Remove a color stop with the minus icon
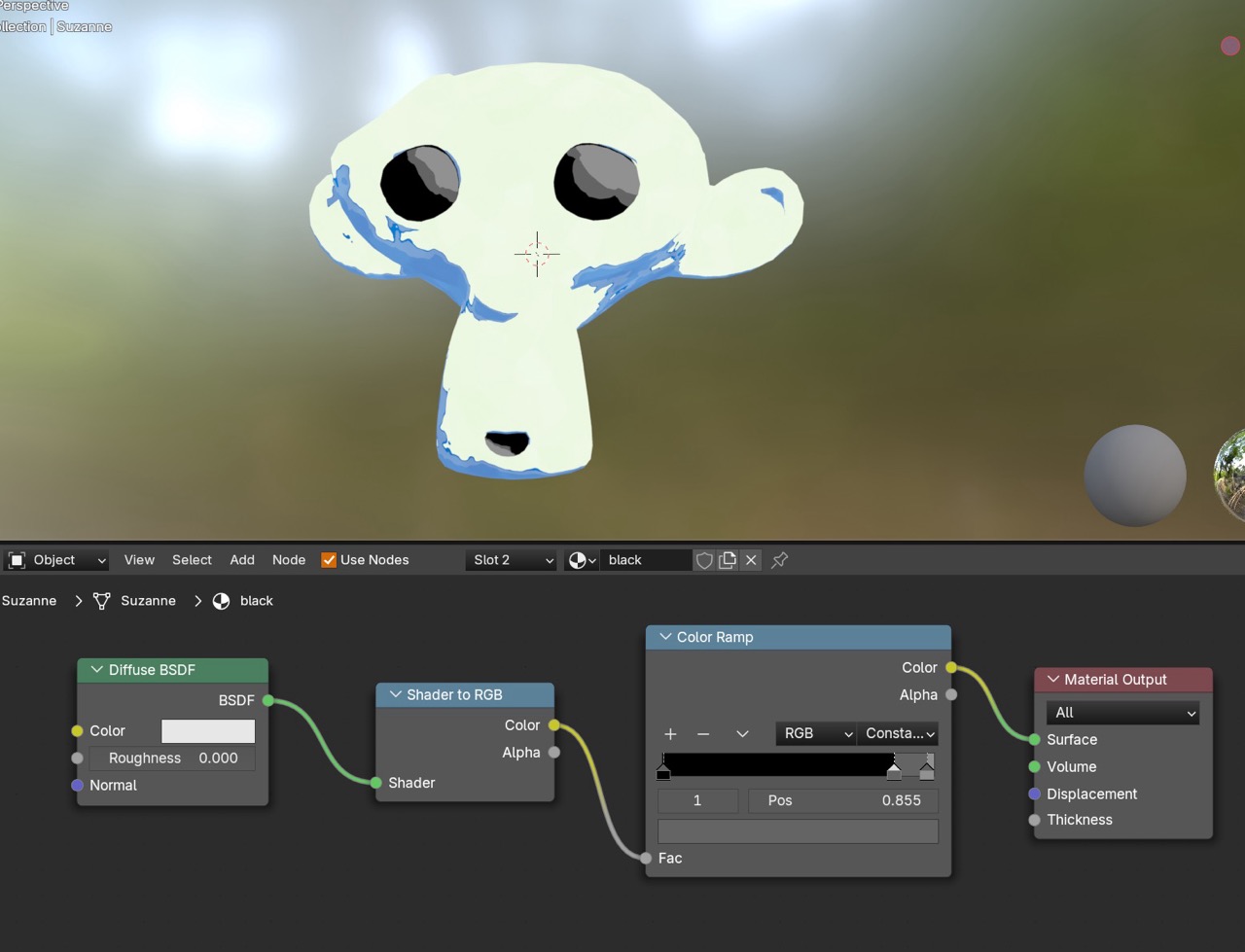 click(703, 733)
